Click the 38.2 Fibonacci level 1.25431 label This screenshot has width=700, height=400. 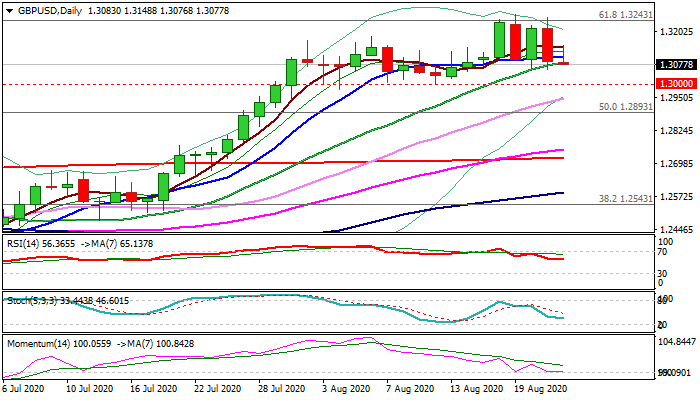[625, 199]
